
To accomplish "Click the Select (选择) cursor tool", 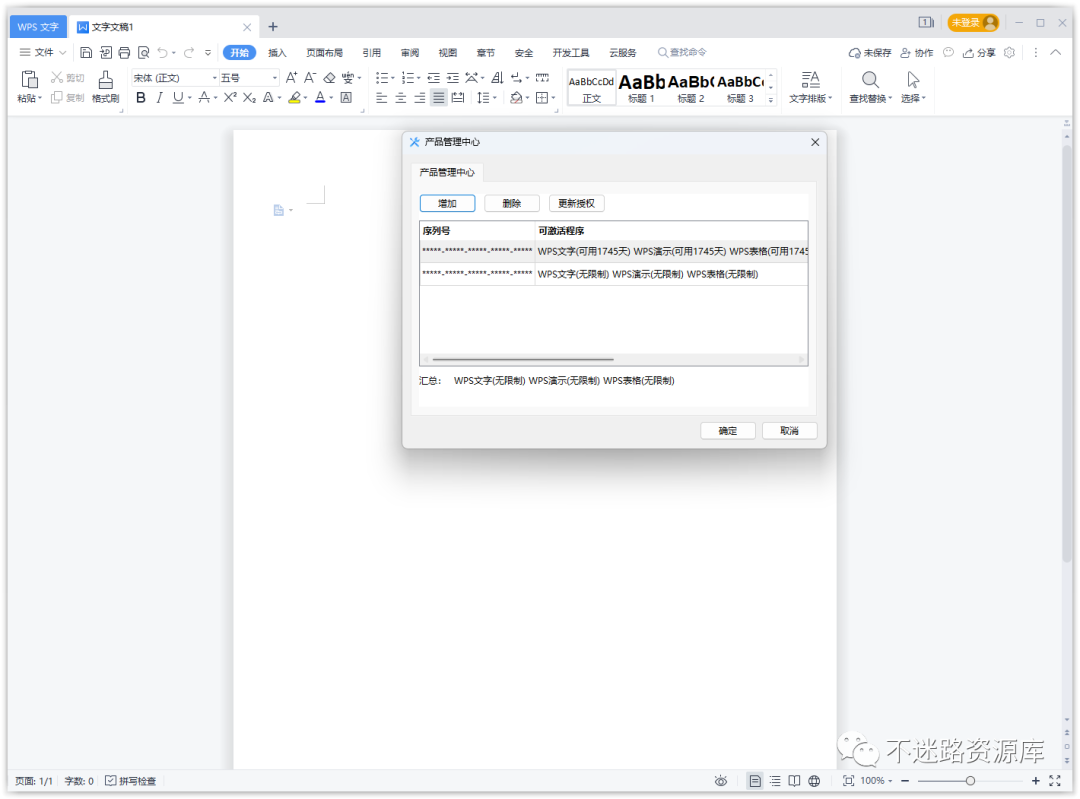I will pyautogui.click(x=913, y=87).
